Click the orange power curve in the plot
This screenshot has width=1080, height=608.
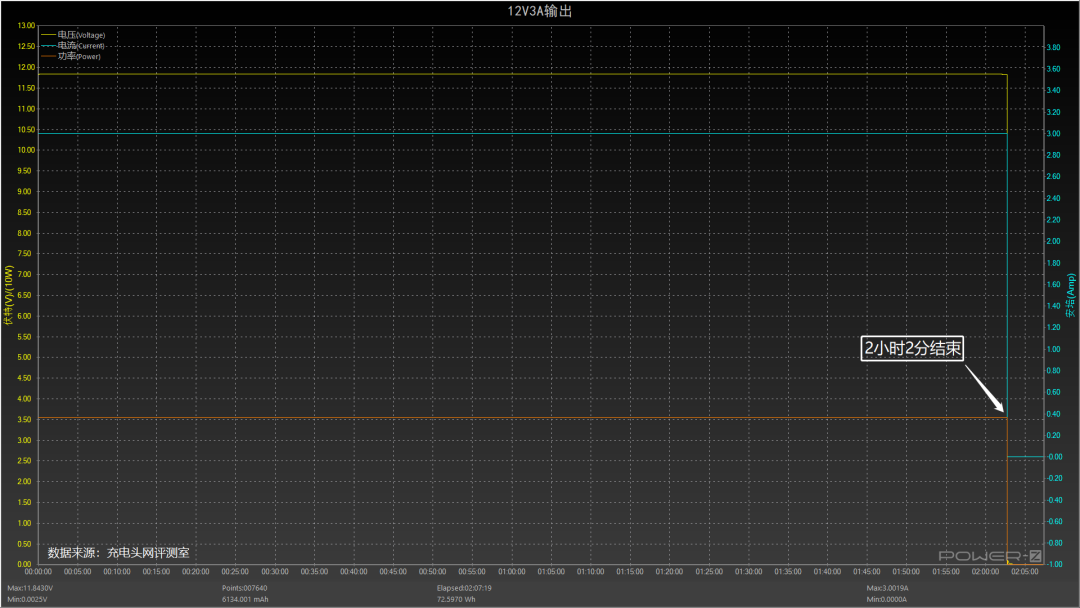click(x=523, y=418)
